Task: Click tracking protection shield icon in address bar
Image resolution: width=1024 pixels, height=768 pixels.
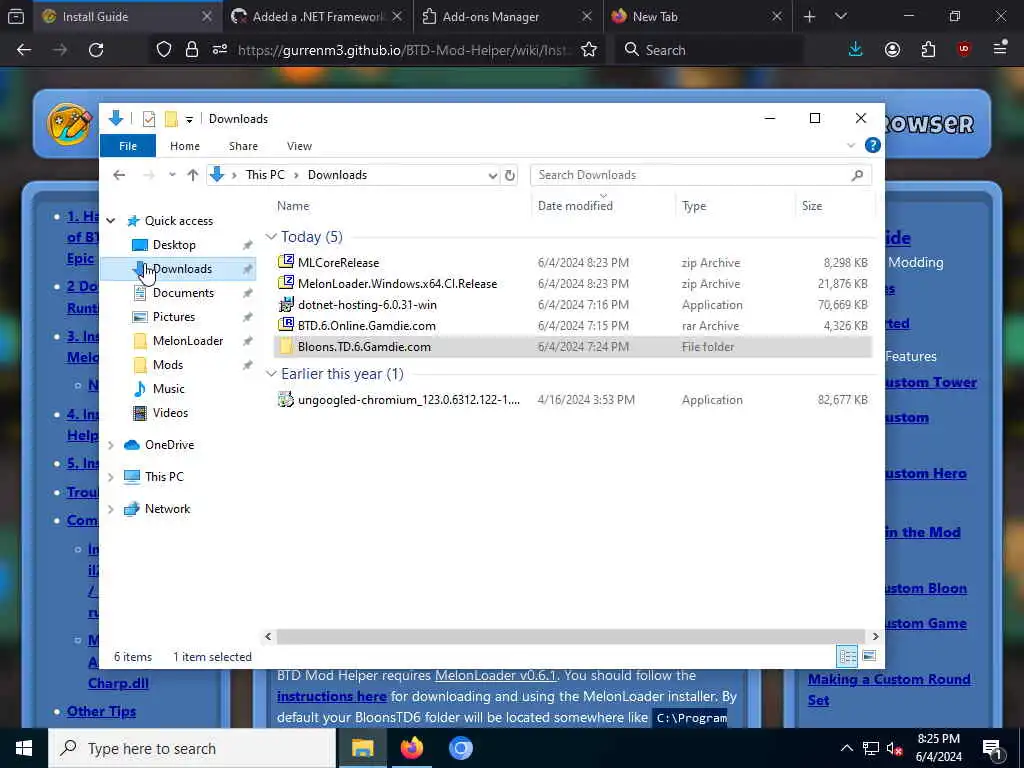Action: (x=163, y=50)
